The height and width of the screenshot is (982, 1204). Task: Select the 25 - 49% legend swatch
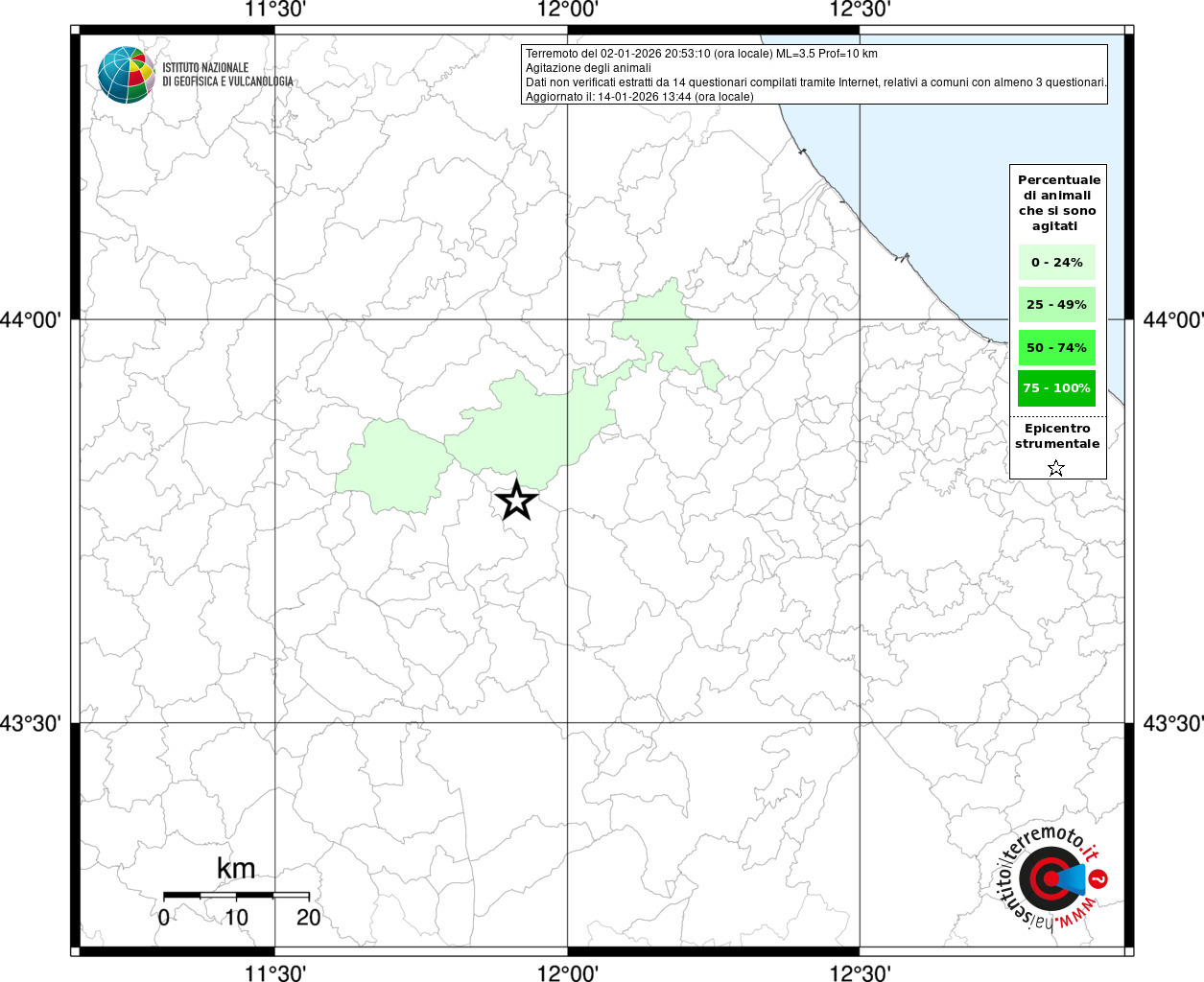pyautogui.click(x=1057, y=304)
